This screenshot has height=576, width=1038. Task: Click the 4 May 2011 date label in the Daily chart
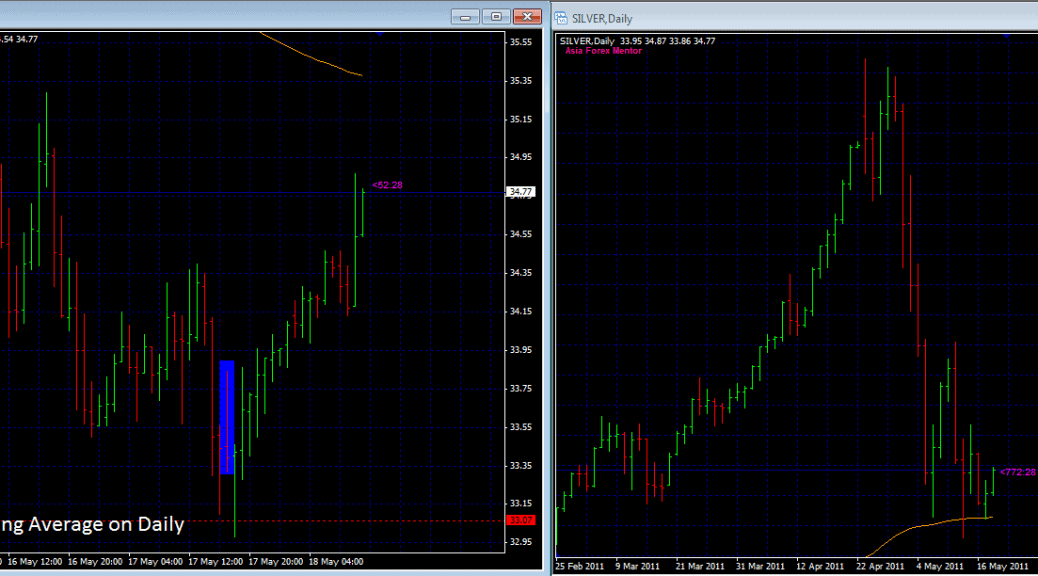[x=940, y=566]
